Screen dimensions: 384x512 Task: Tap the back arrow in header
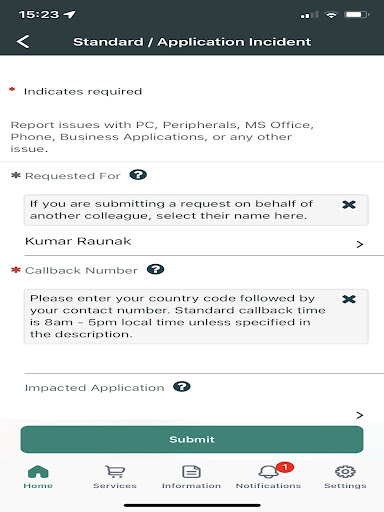23,42
